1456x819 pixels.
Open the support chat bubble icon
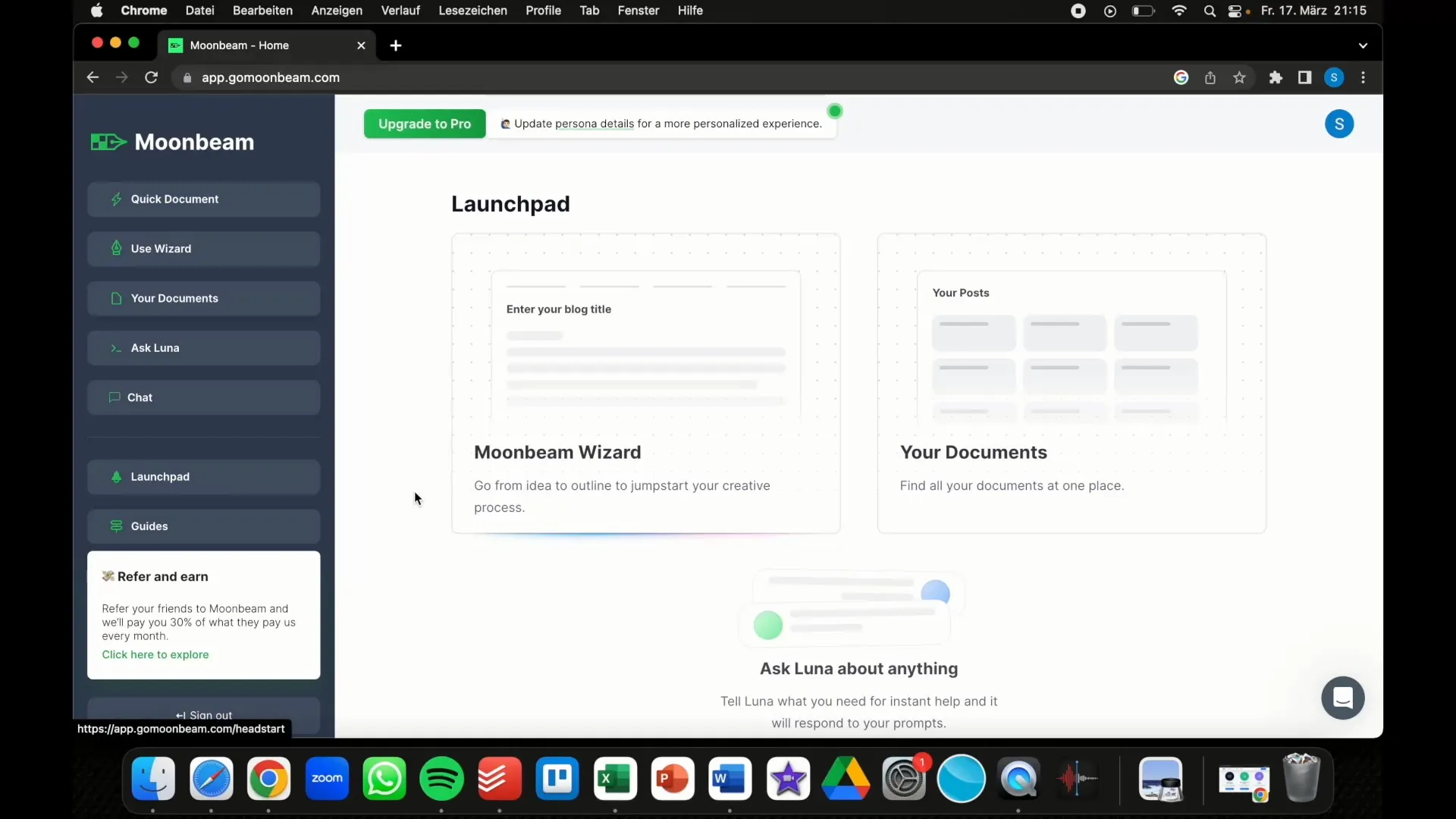click(1343, 697)
